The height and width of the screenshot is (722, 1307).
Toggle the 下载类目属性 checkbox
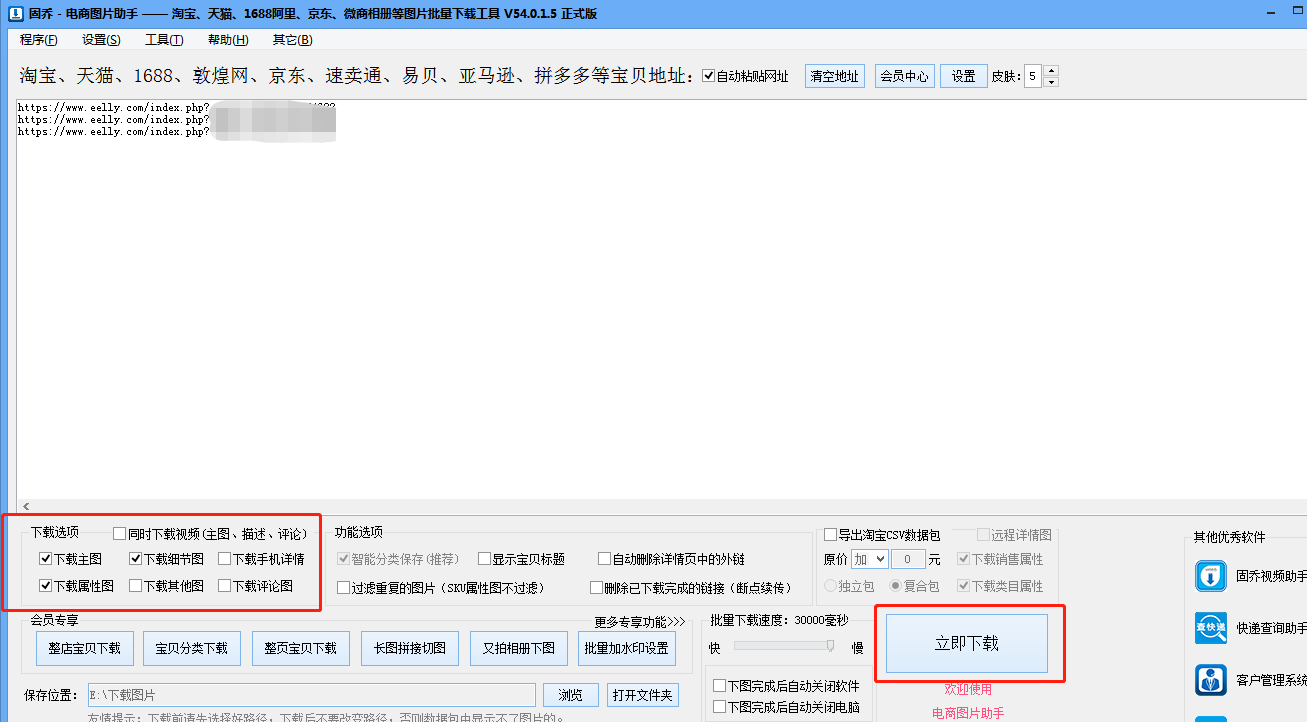coord(964,586)
